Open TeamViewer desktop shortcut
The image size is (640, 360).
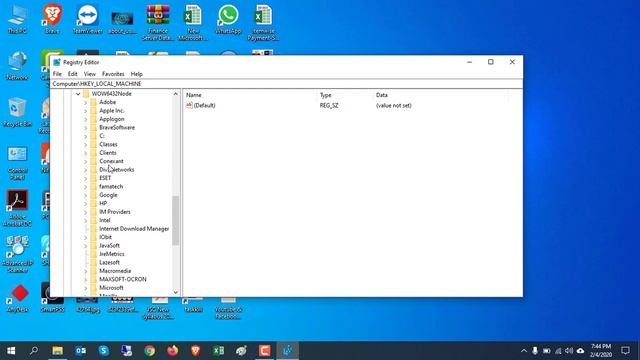coord(87,19)
